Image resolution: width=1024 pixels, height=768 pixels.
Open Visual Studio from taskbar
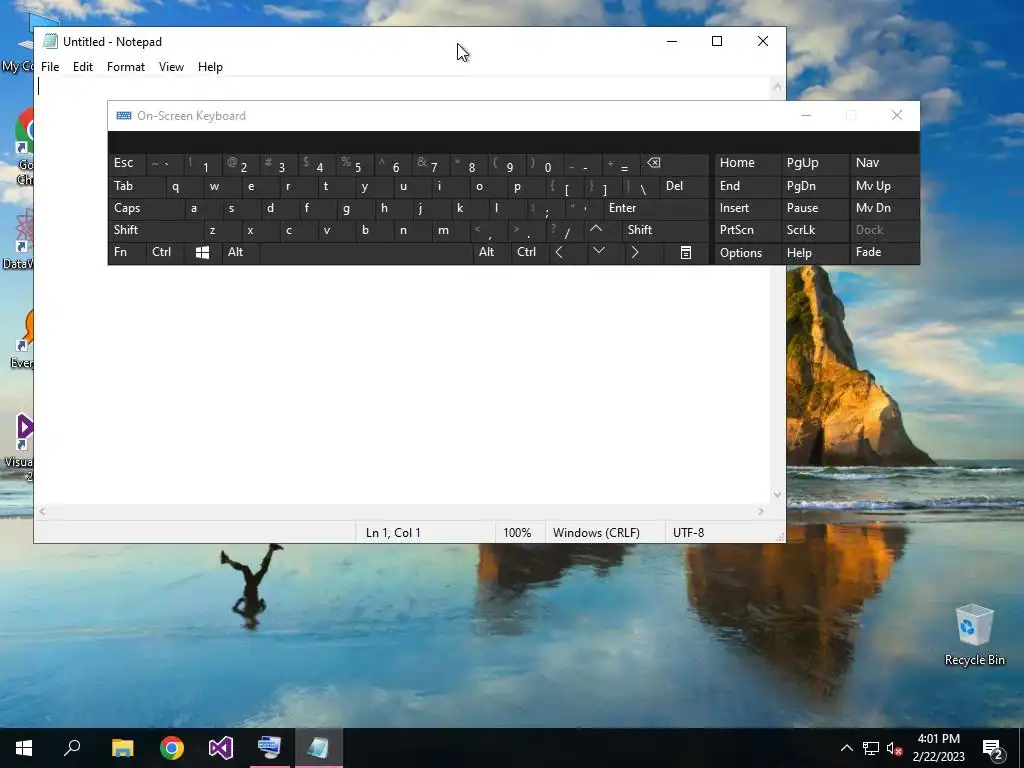click(x=221, y=748)
